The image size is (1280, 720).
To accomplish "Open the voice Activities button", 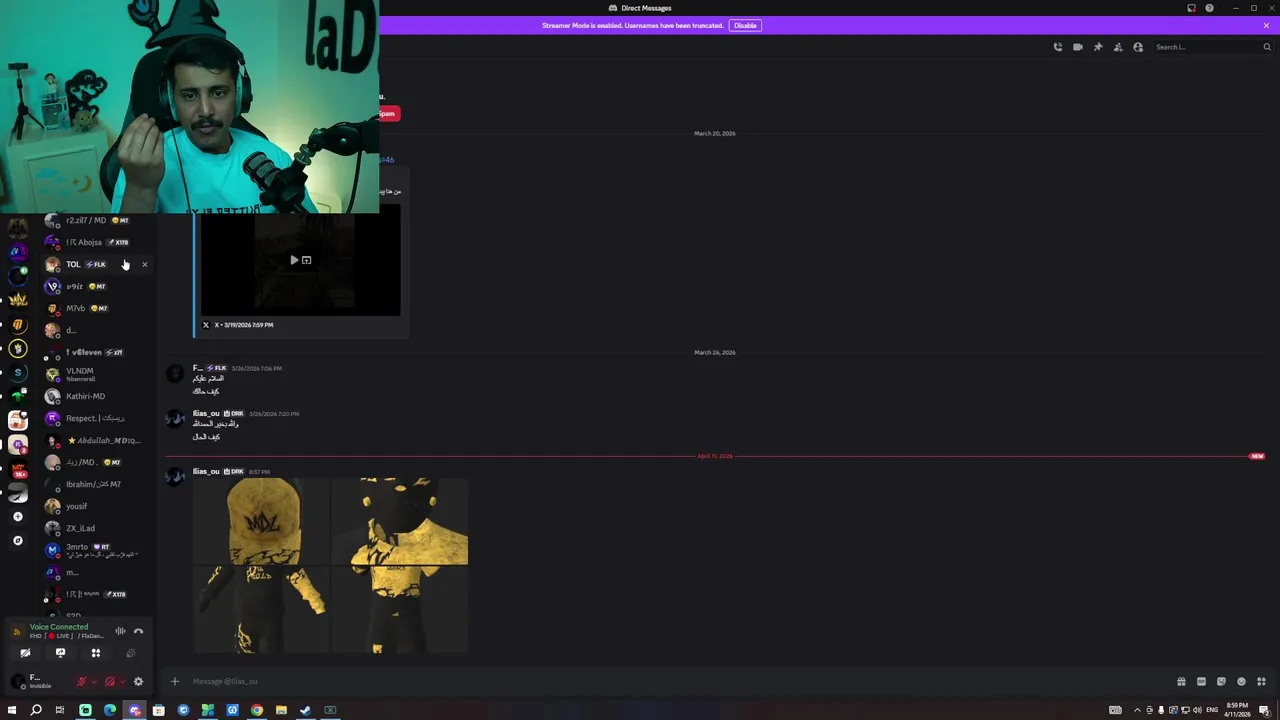I will (x=96, y=653).
